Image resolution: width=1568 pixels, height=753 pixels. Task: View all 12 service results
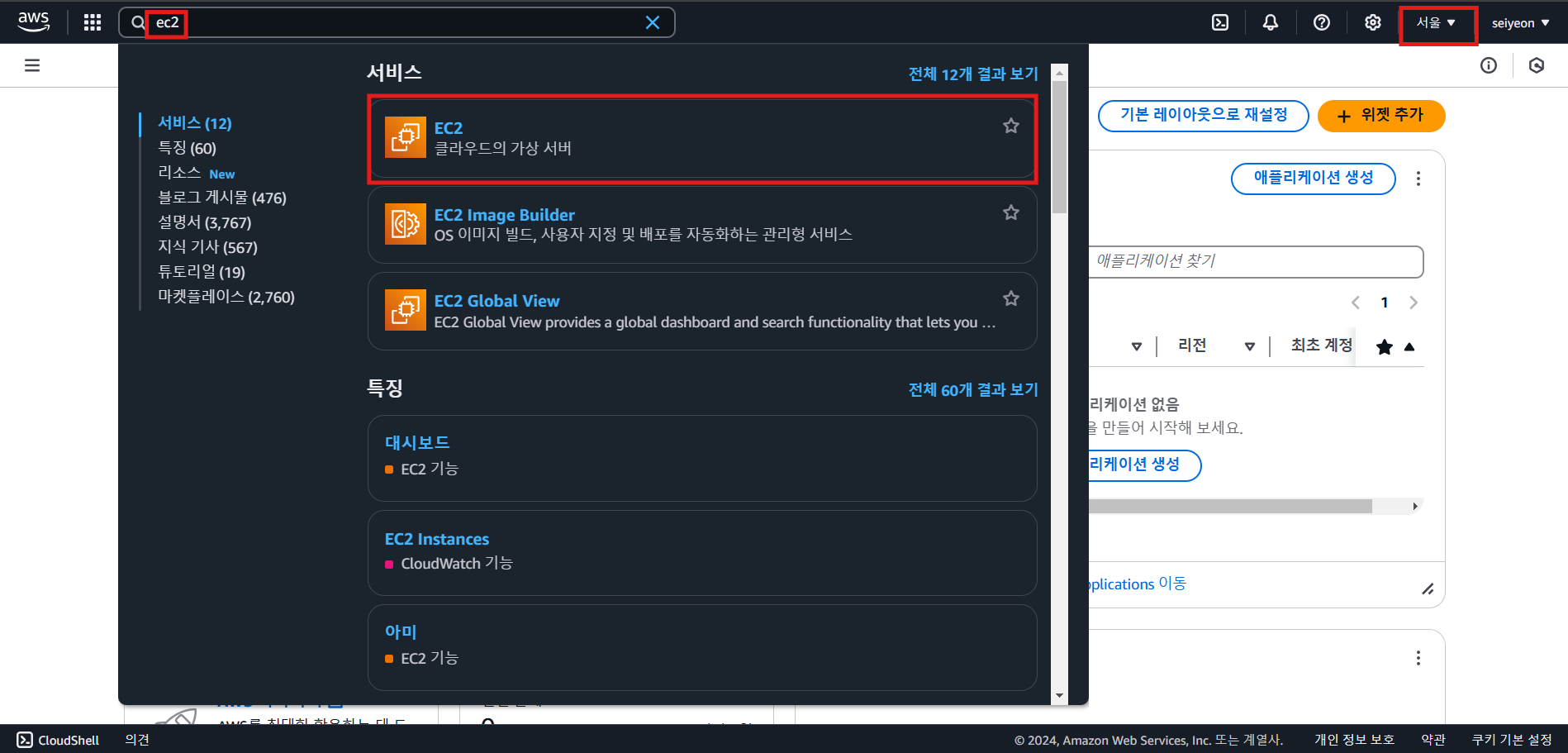[973, 74]
